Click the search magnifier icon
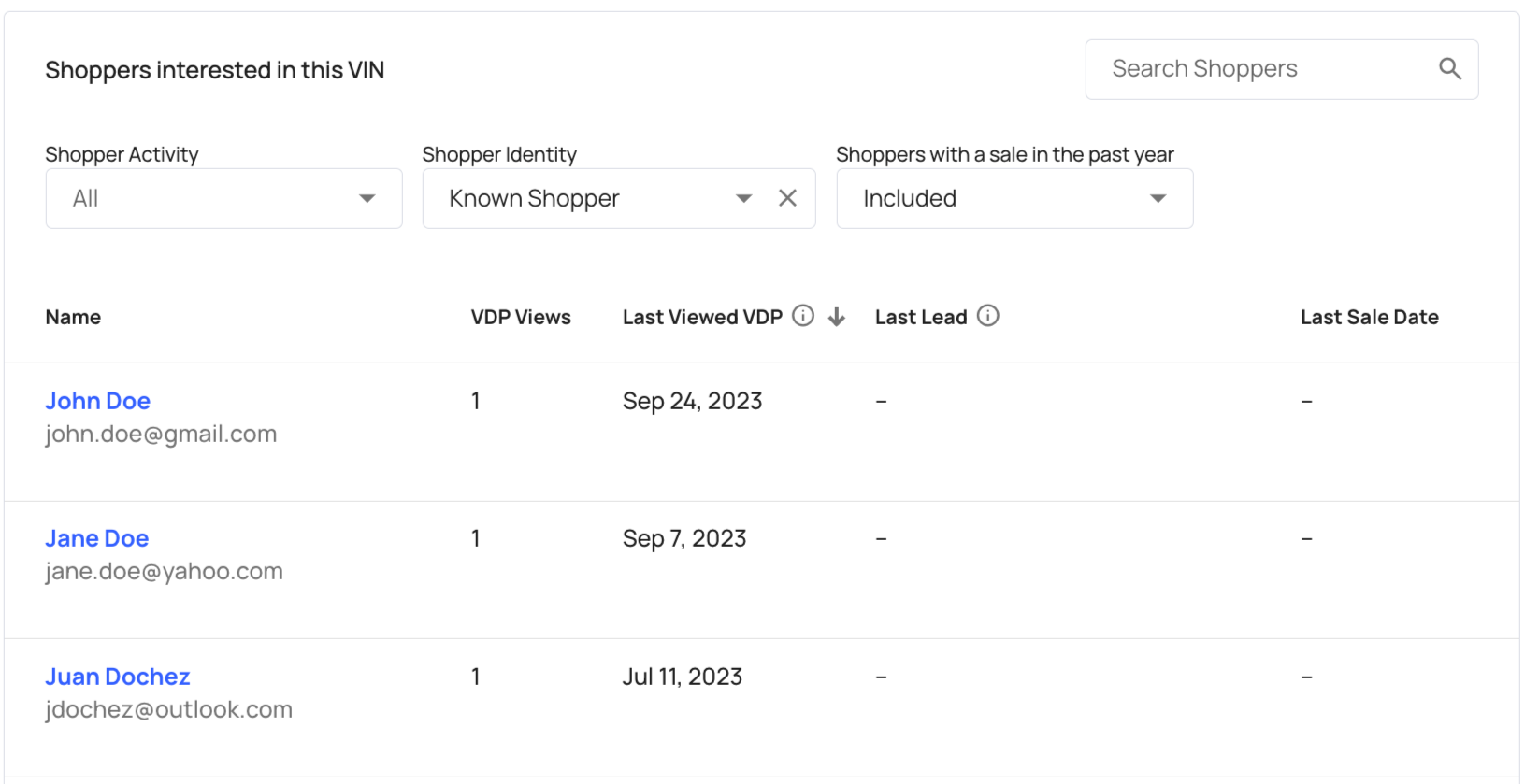The image size is (1539, 784). tap(1449, 69)
